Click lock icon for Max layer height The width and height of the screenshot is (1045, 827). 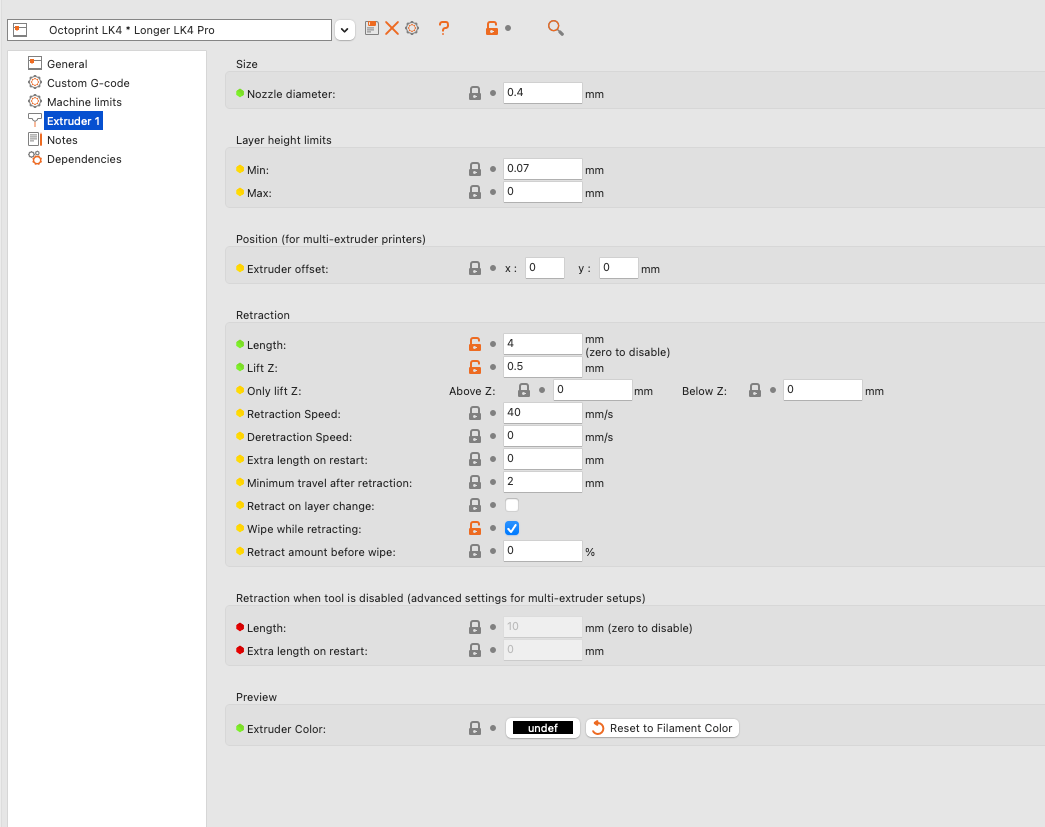[x=475, y=192]
